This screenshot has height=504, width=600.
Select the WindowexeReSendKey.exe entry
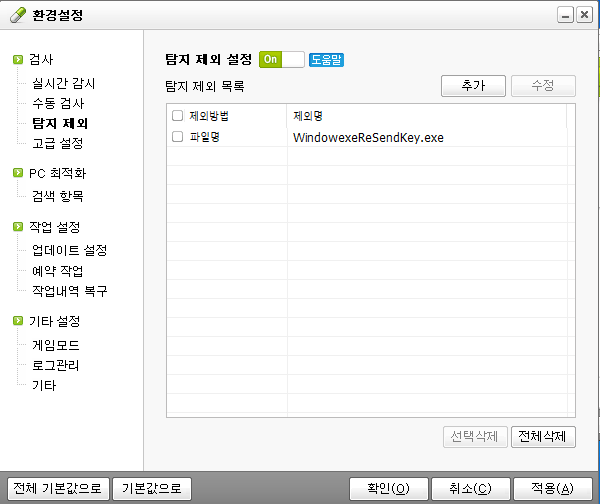point(368,137)
